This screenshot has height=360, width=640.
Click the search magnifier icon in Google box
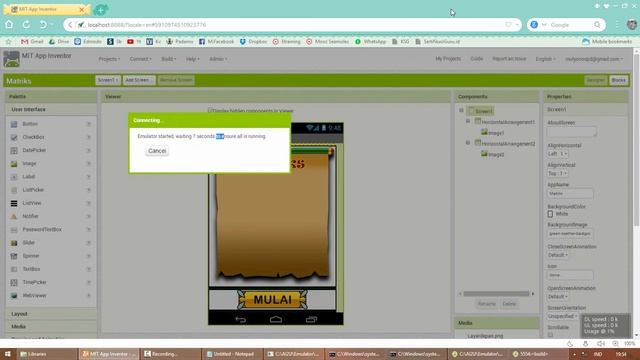597,25
